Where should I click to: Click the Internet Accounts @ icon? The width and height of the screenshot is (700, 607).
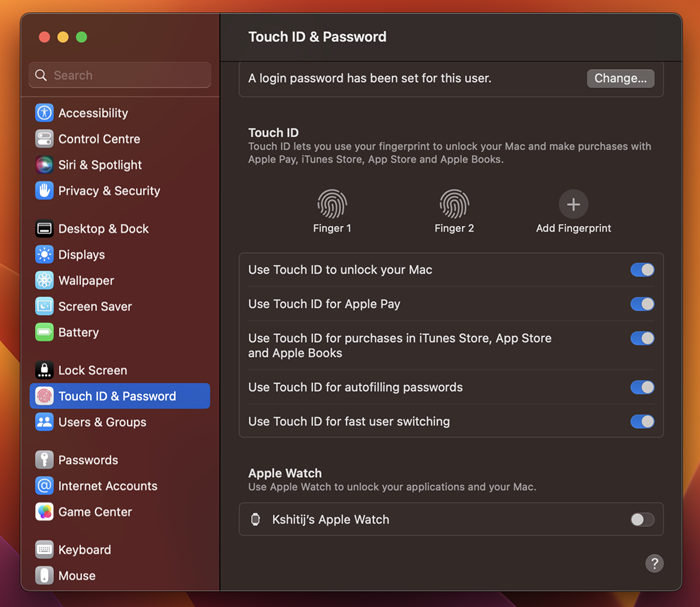[x=44, y=486]
